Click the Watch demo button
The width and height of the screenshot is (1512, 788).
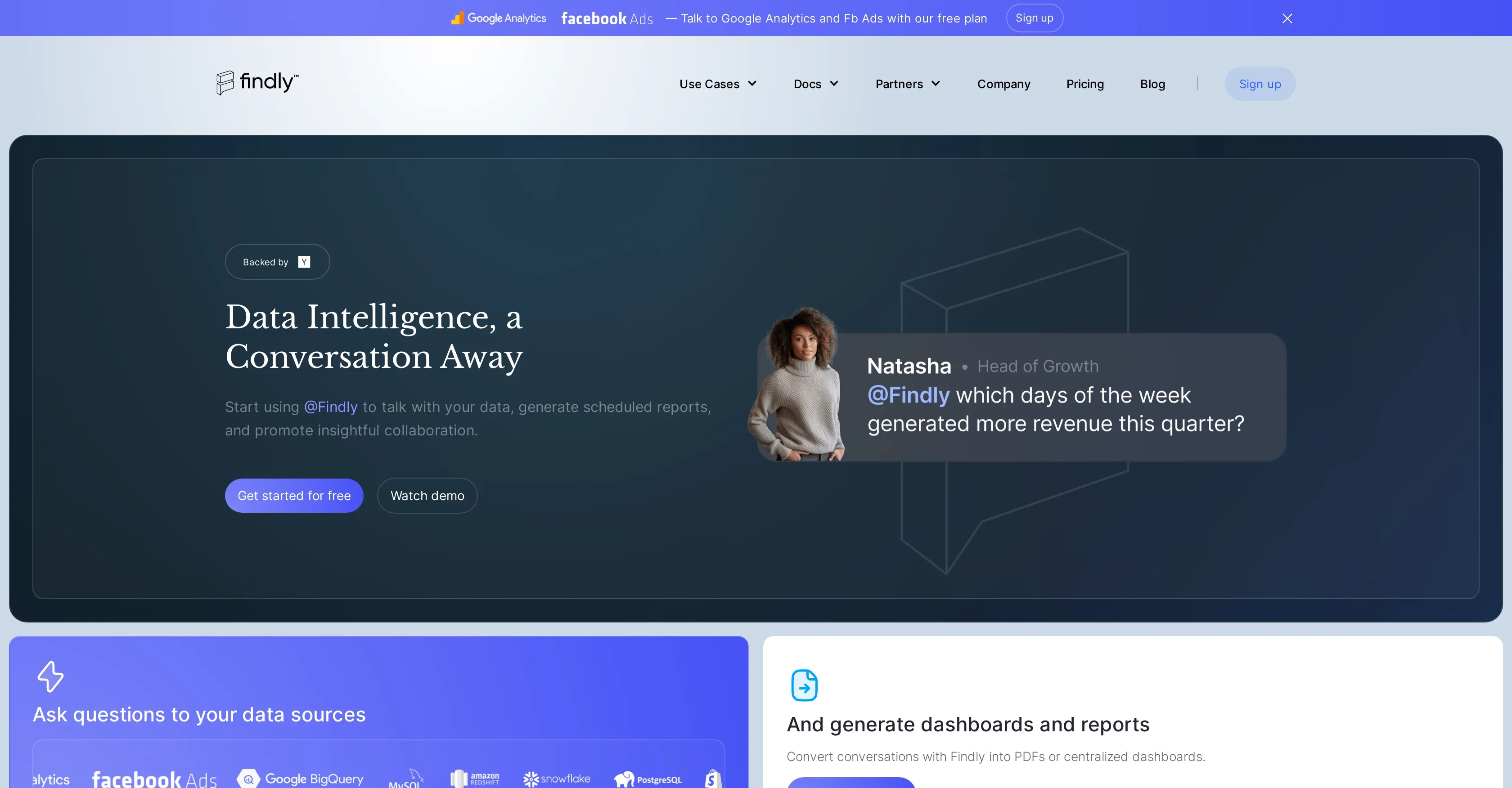(x=427, y=495)
